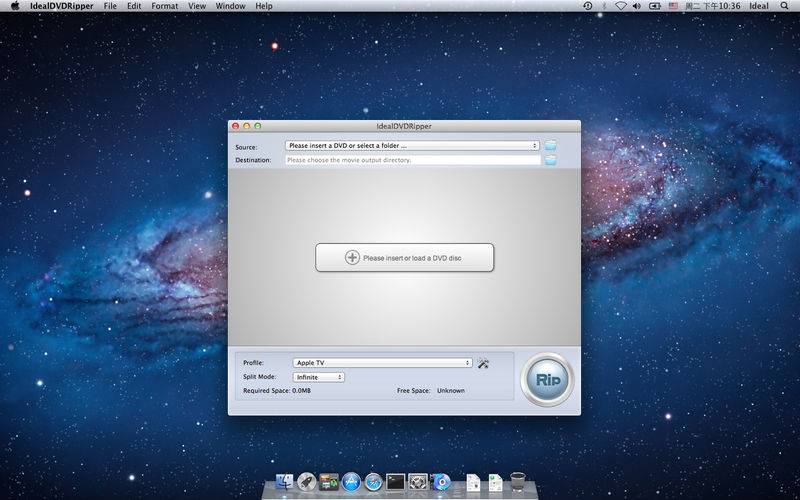800x500 pixels.
Task: Click the Ideal user name in menu bar
Action: [x=759, y=6]
